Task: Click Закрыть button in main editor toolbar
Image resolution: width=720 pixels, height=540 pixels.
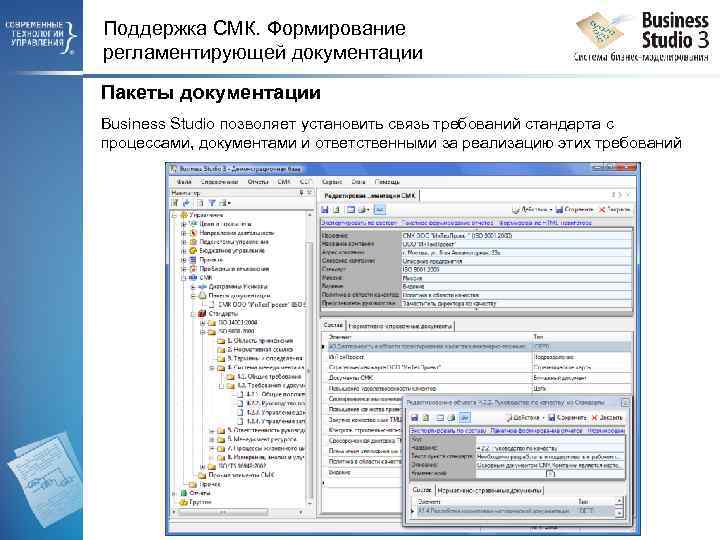Action: (614, 209)
